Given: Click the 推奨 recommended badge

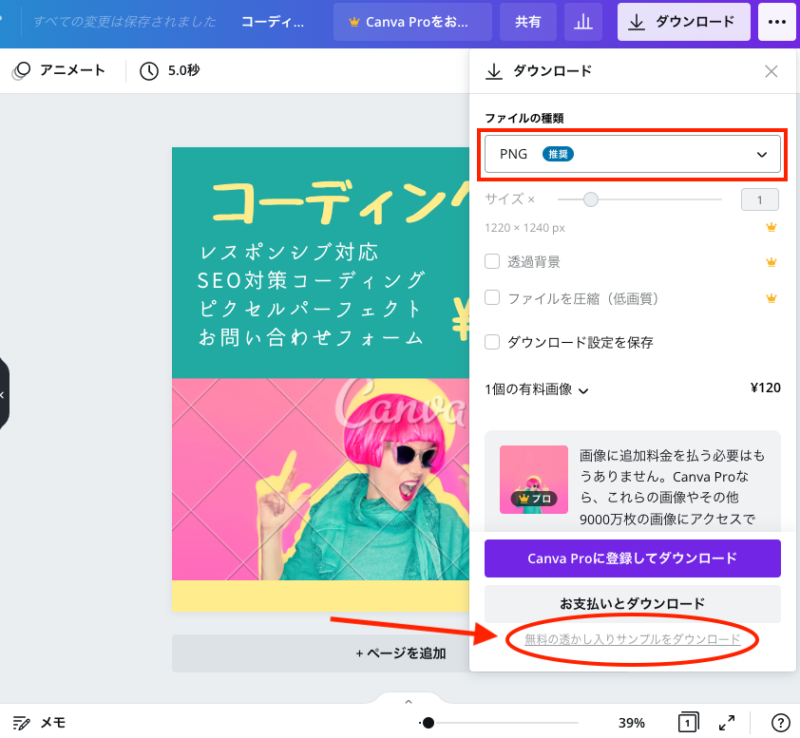Looking at the screenshot, I should pyautogui.click(x=558, y=154).
